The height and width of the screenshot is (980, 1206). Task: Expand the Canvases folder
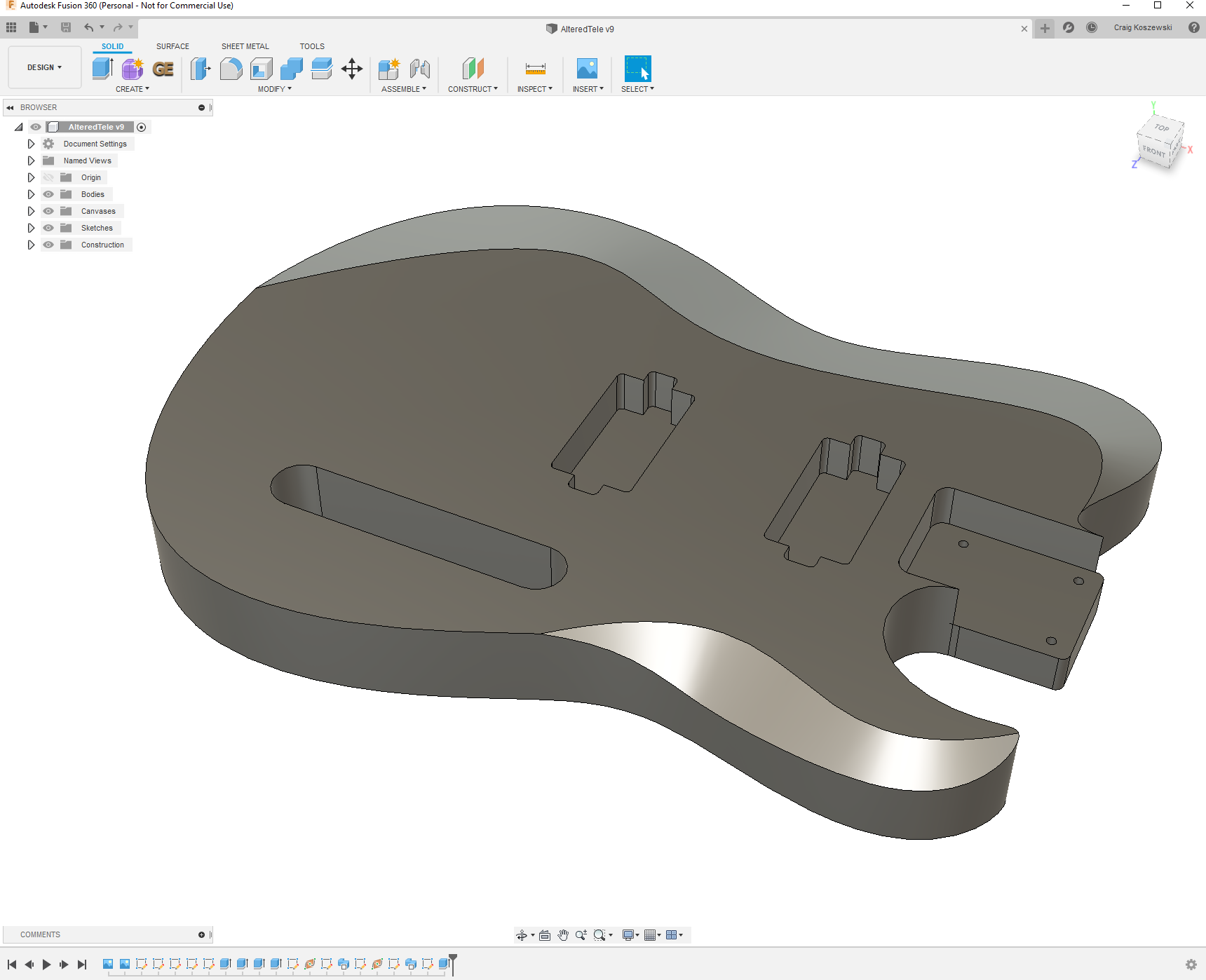[x=31, y=211]
